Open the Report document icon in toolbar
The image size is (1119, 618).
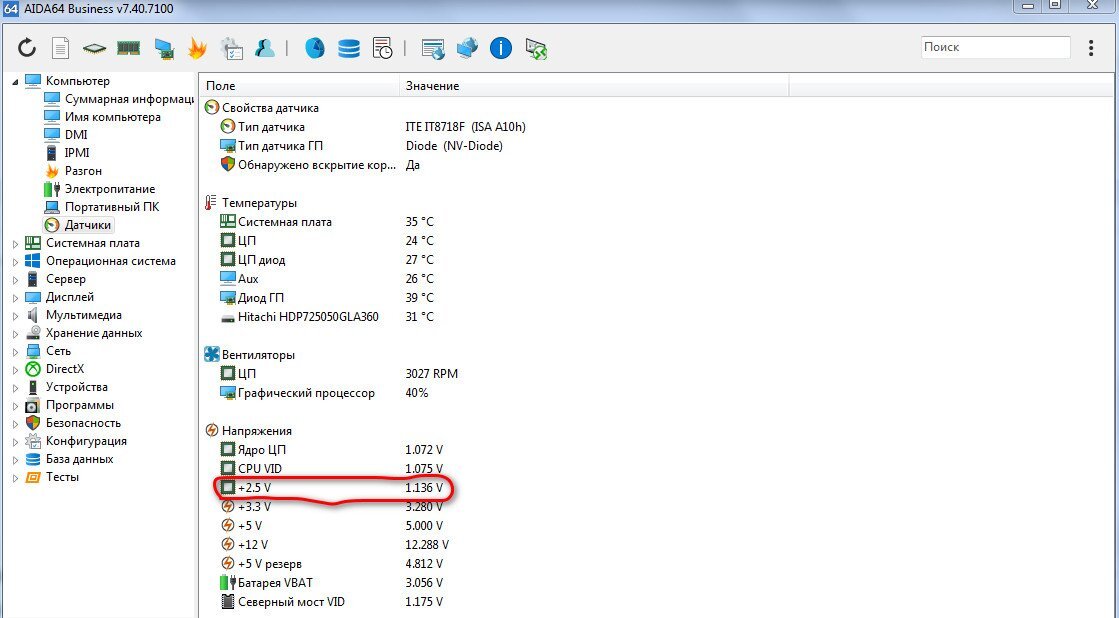coord(61,48)
